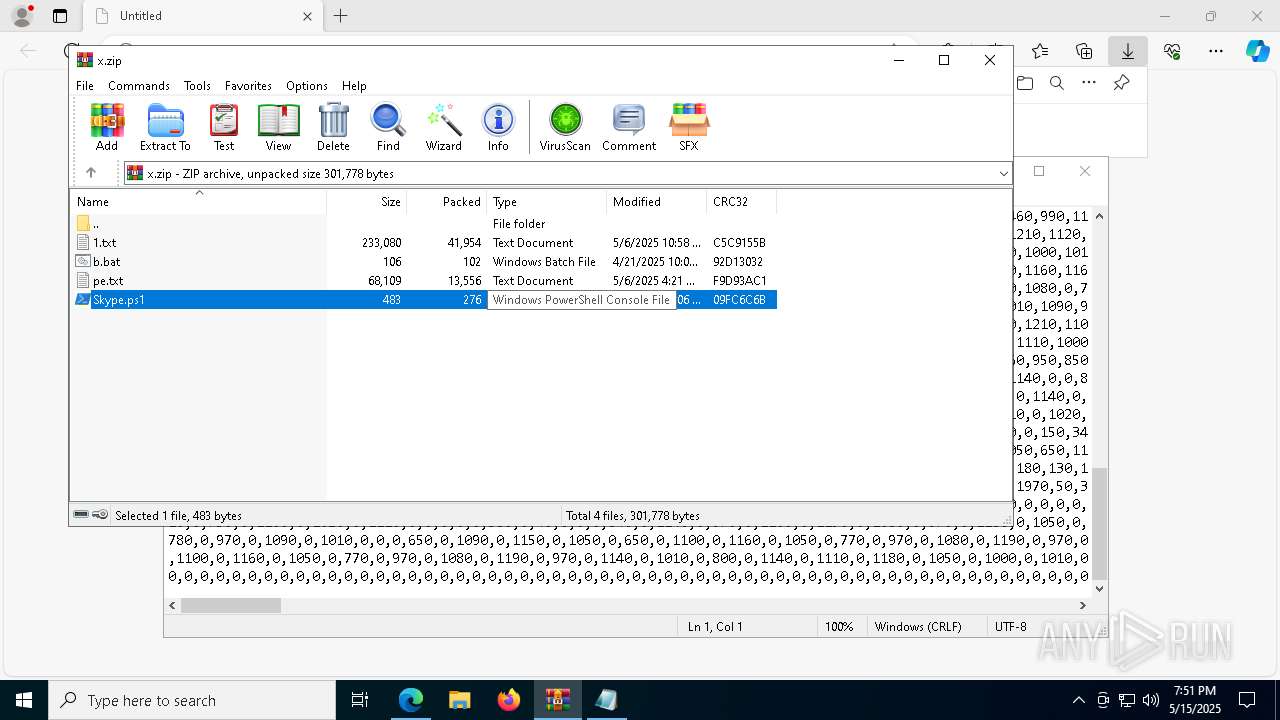The height and width of the screenshot is (720, 1280).
Task: Click the 233,080 size value of 1.txt
Action: coord(381,243)
